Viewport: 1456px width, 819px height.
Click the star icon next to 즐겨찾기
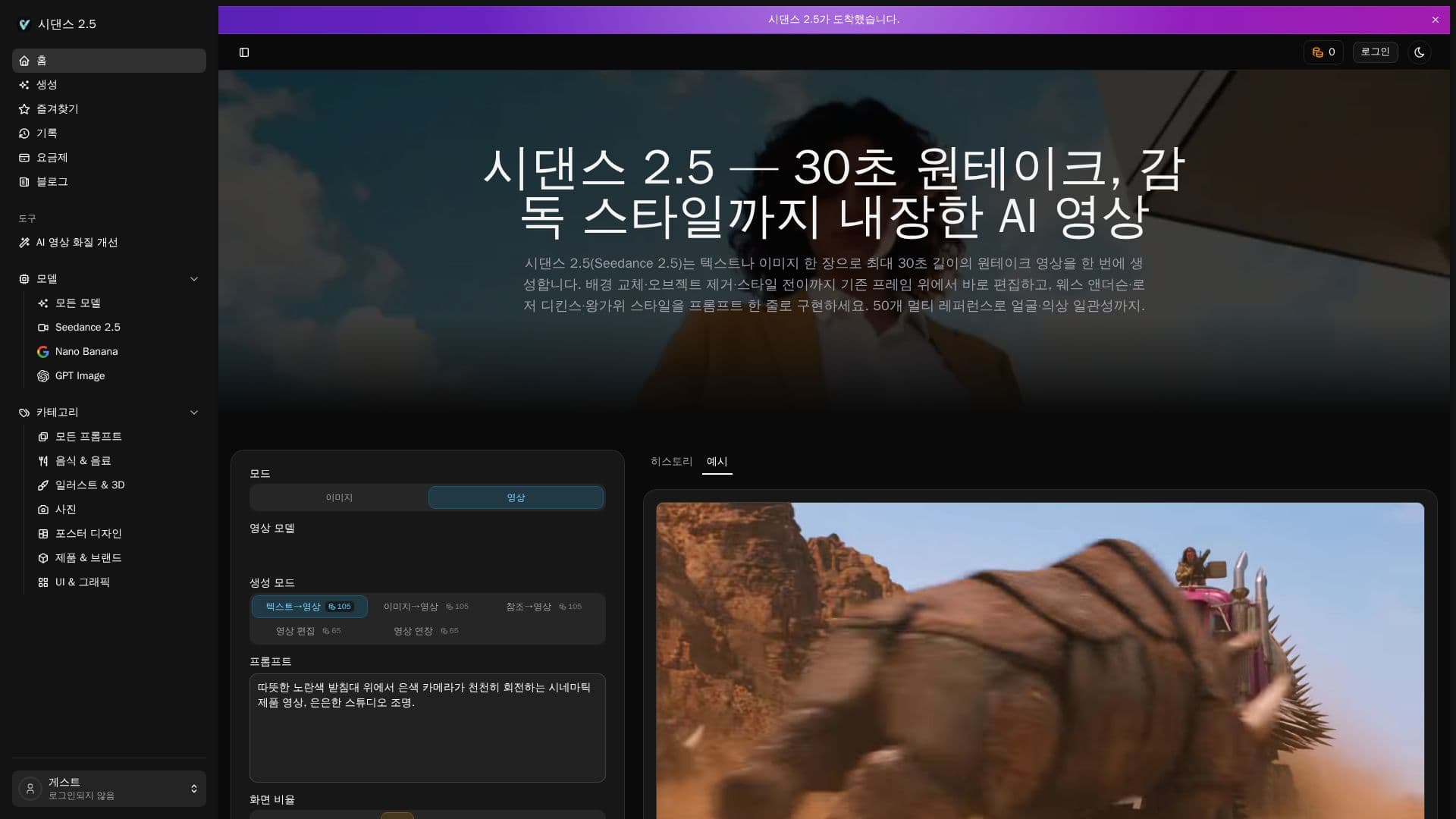[x=24, y=109]
